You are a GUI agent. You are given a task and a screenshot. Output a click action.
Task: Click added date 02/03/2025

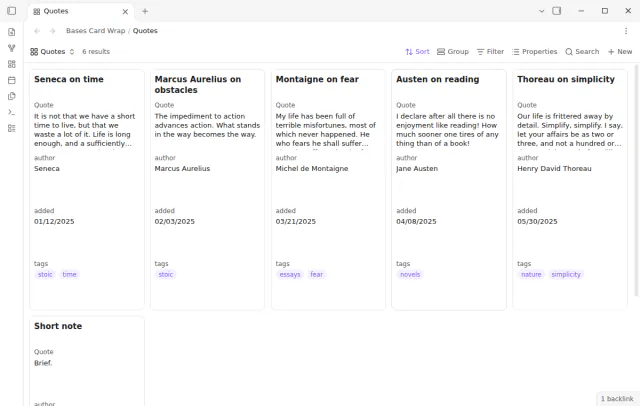coord(175,222)
